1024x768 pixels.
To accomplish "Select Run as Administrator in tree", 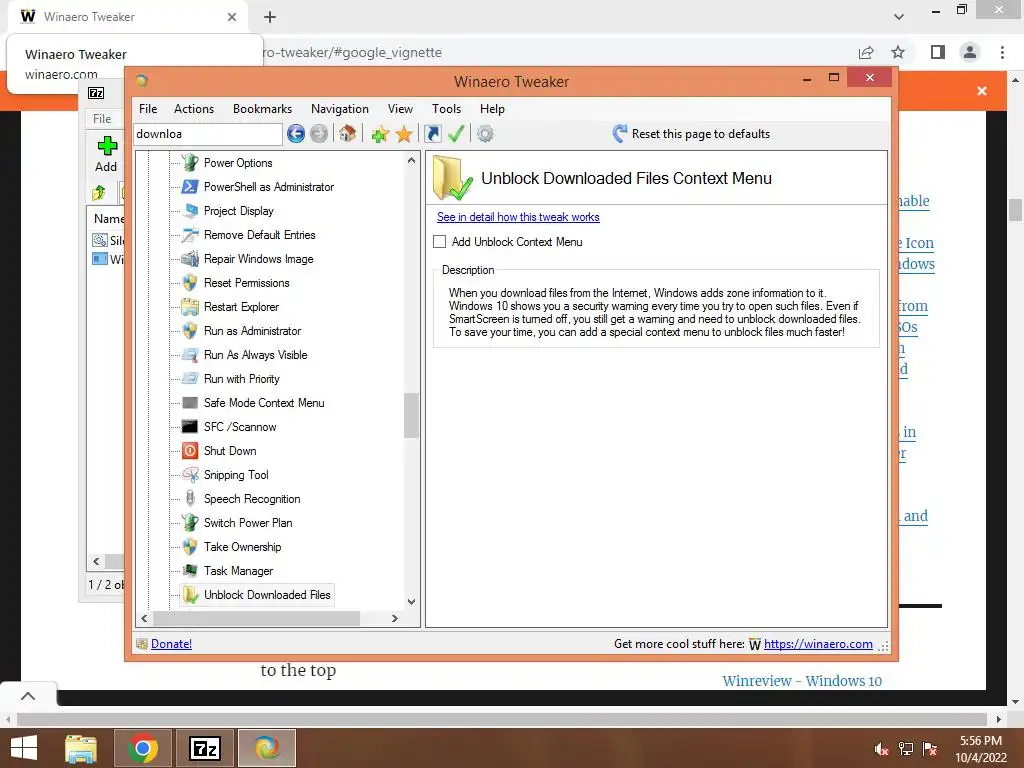I will pos(252,331).
